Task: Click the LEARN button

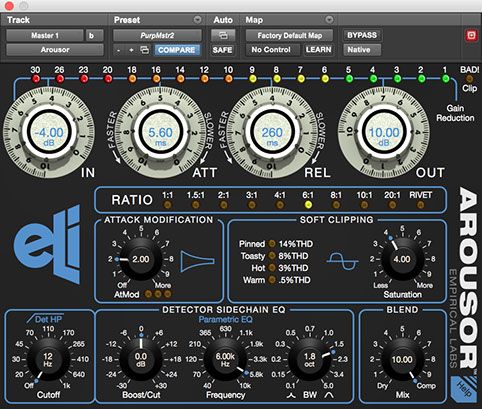Action: point(319,50)
